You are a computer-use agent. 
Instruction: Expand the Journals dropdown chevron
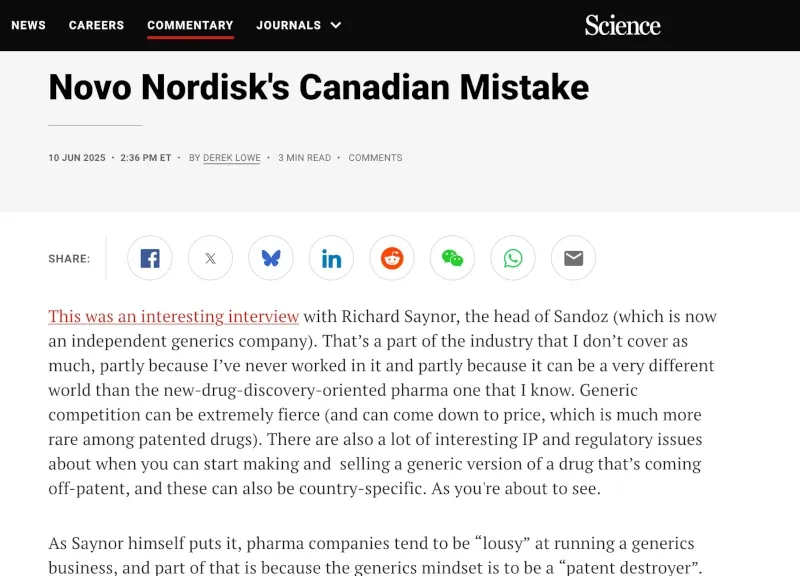(336, 25)
